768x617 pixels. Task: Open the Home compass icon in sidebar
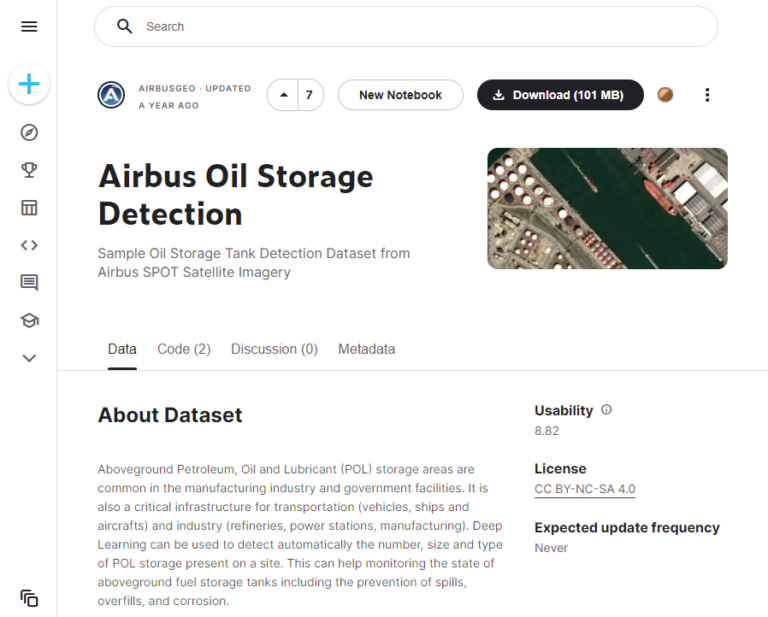pyautogui.click(x=29, y=133)
